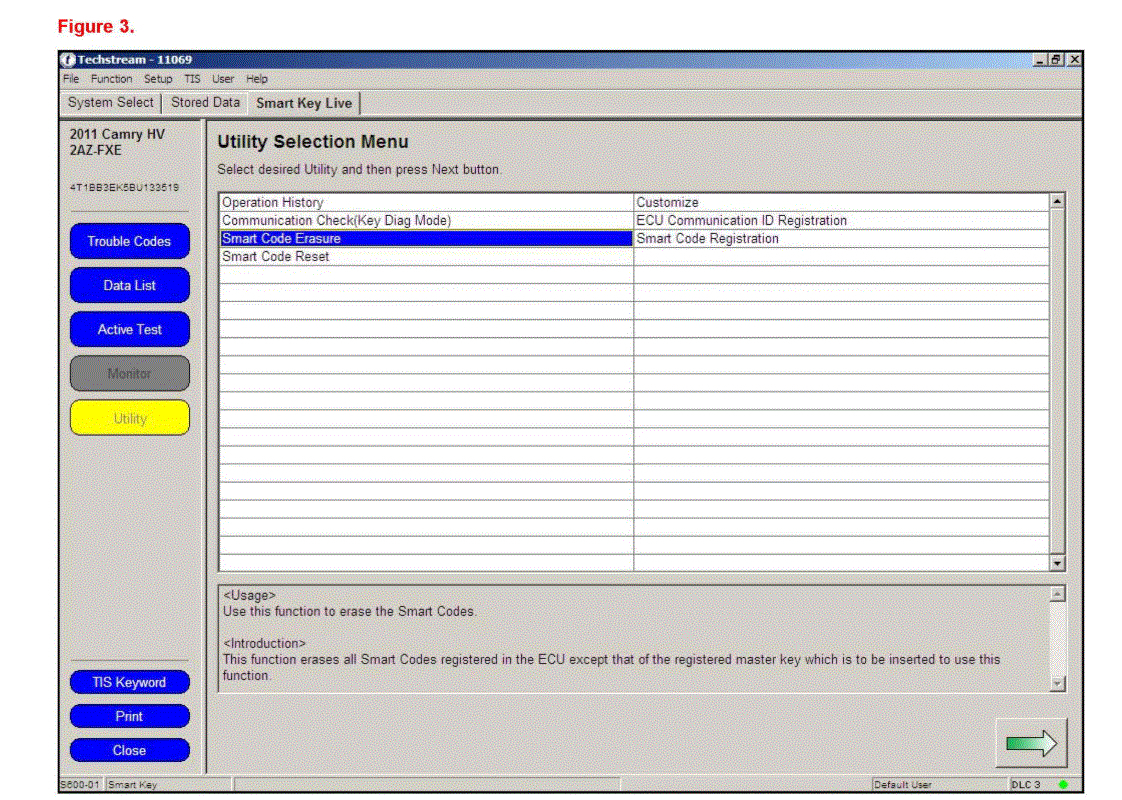This screenshot has width=1122, height=800.
Task: Switch to the System Select tab
Action: click(x=110, y=103)
